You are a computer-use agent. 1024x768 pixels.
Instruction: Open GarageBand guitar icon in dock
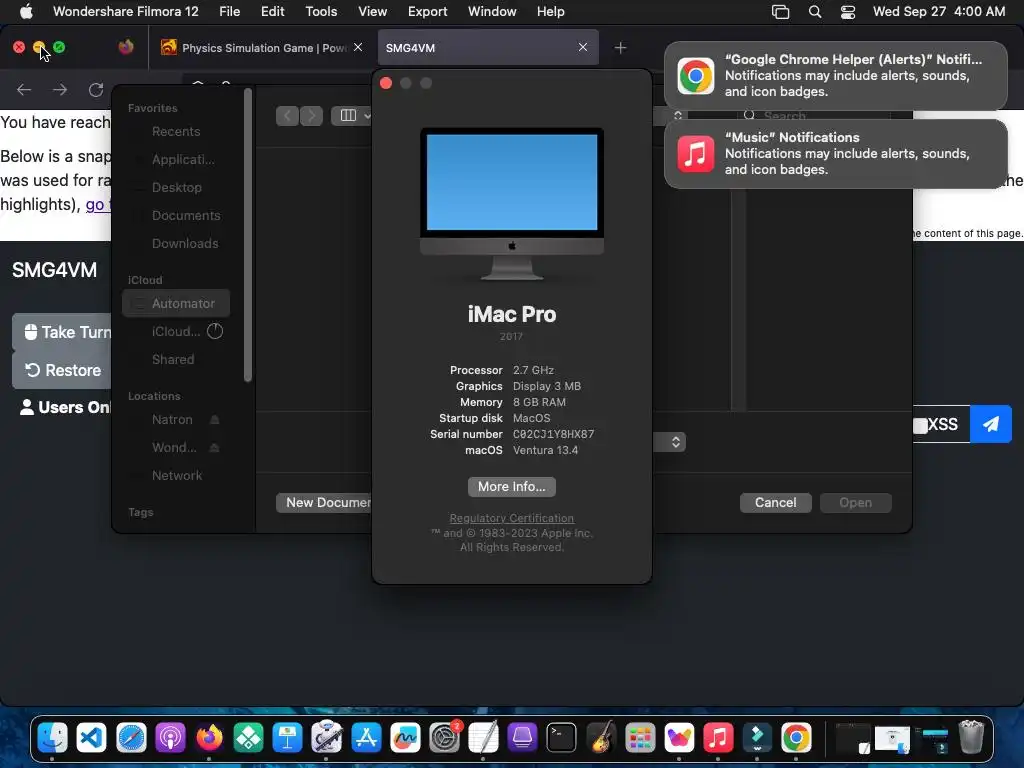pyautogui.click(x=601, y=738)
